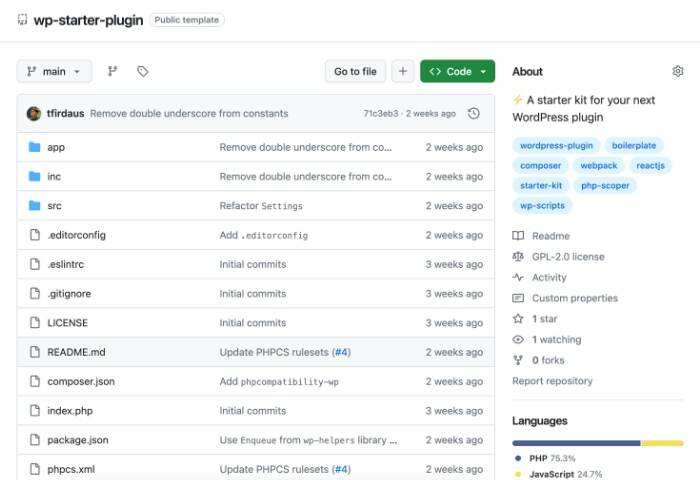Open the main branch dropdown

click(54, 71)
